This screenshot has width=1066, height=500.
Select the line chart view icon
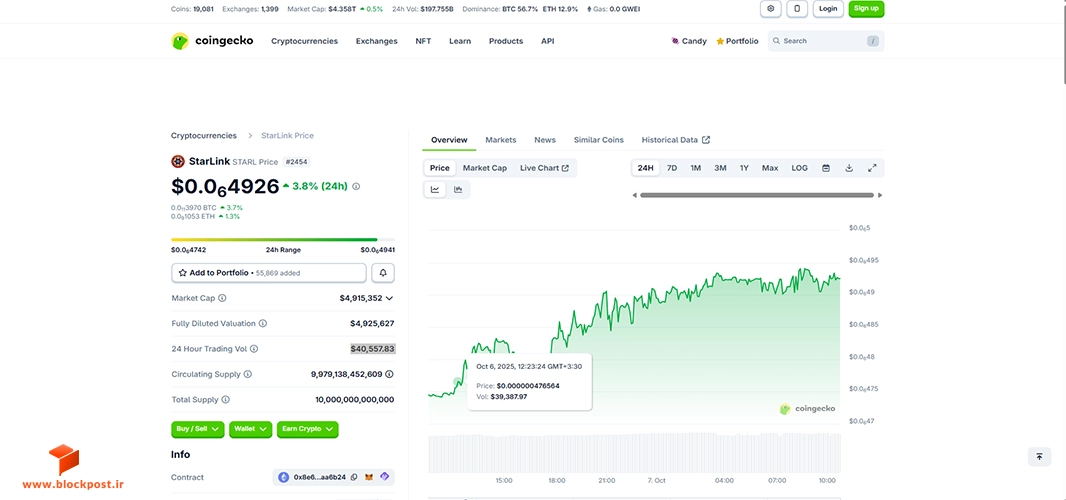(435, 190)
